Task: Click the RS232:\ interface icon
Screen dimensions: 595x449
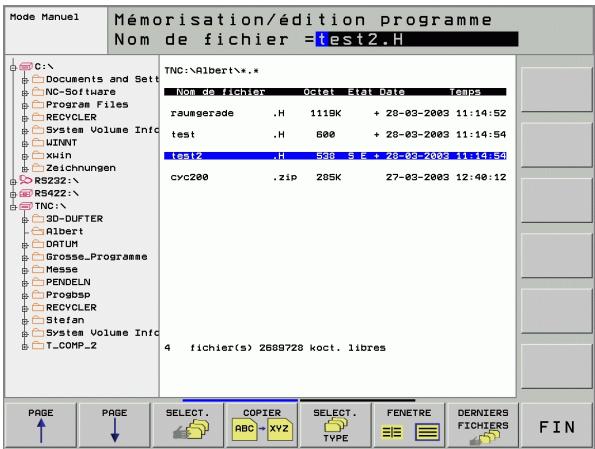Action: [x=26, y=180]
